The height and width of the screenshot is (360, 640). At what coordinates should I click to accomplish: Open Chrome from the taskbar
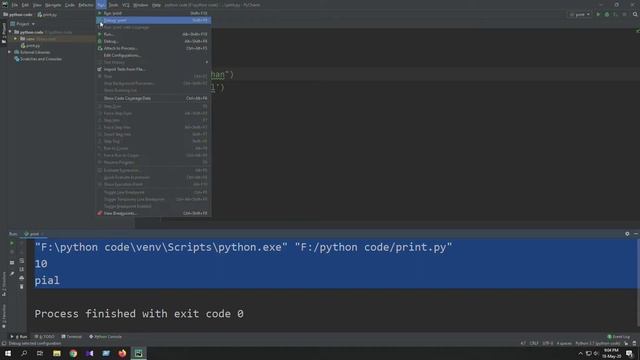[x=73, y=353]
